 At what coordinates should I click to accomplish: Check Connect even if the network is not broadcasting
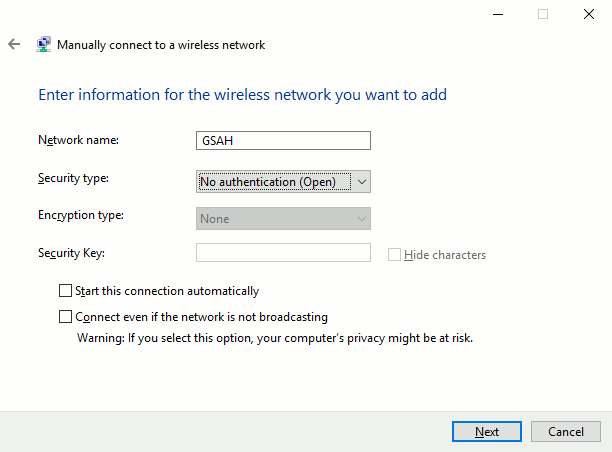click(x=66, y=317)
